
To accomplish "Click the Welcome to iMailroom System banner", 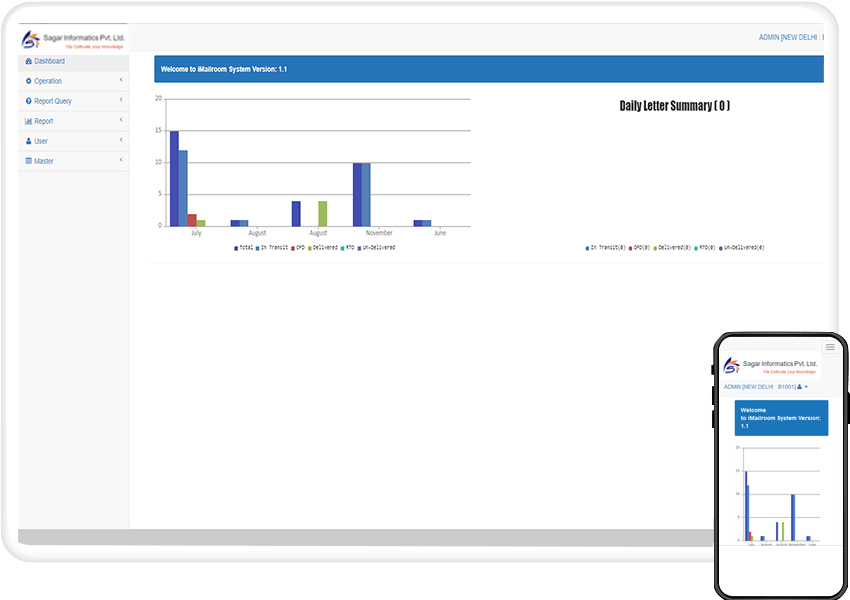I will 489,69.
